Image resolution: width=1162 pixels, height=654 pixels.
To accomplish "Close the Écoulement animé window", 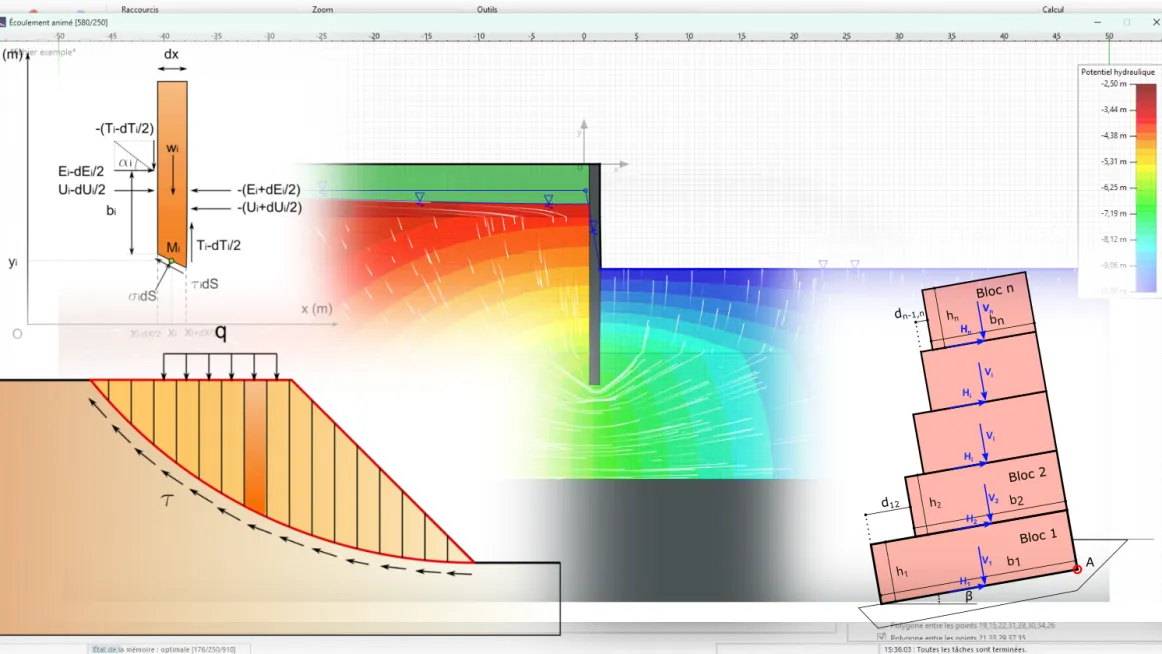I will point(1150,22).
